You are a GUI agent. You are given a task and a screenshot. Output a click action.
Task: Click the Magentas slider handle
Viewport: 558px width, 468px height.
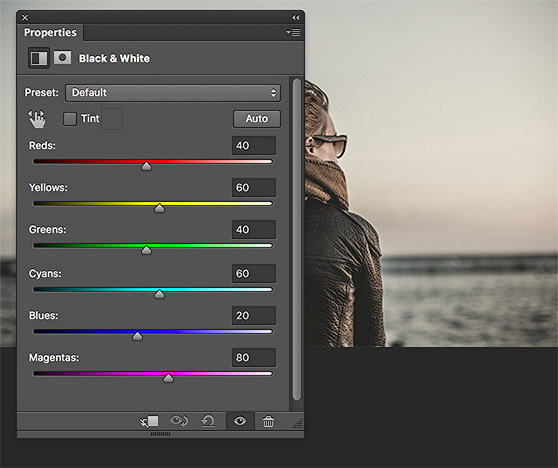[x=168, y=378]
